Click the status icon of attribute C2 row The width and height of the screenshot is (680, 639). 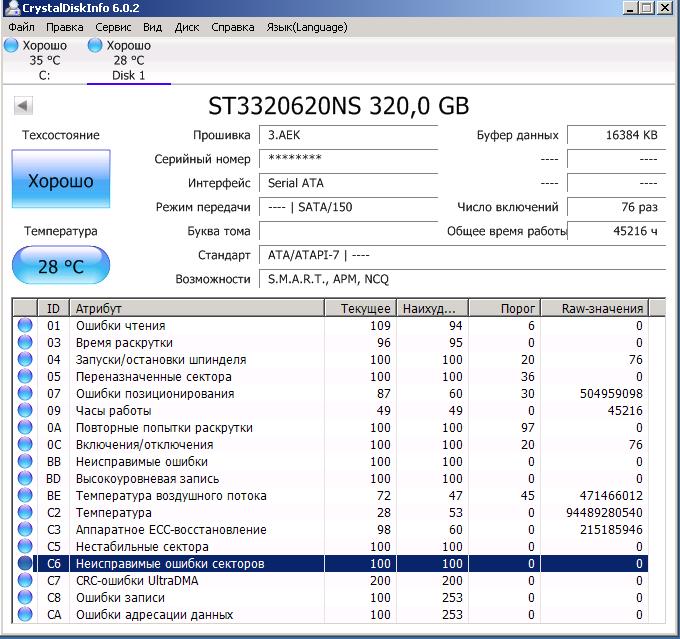coord(25,512)
